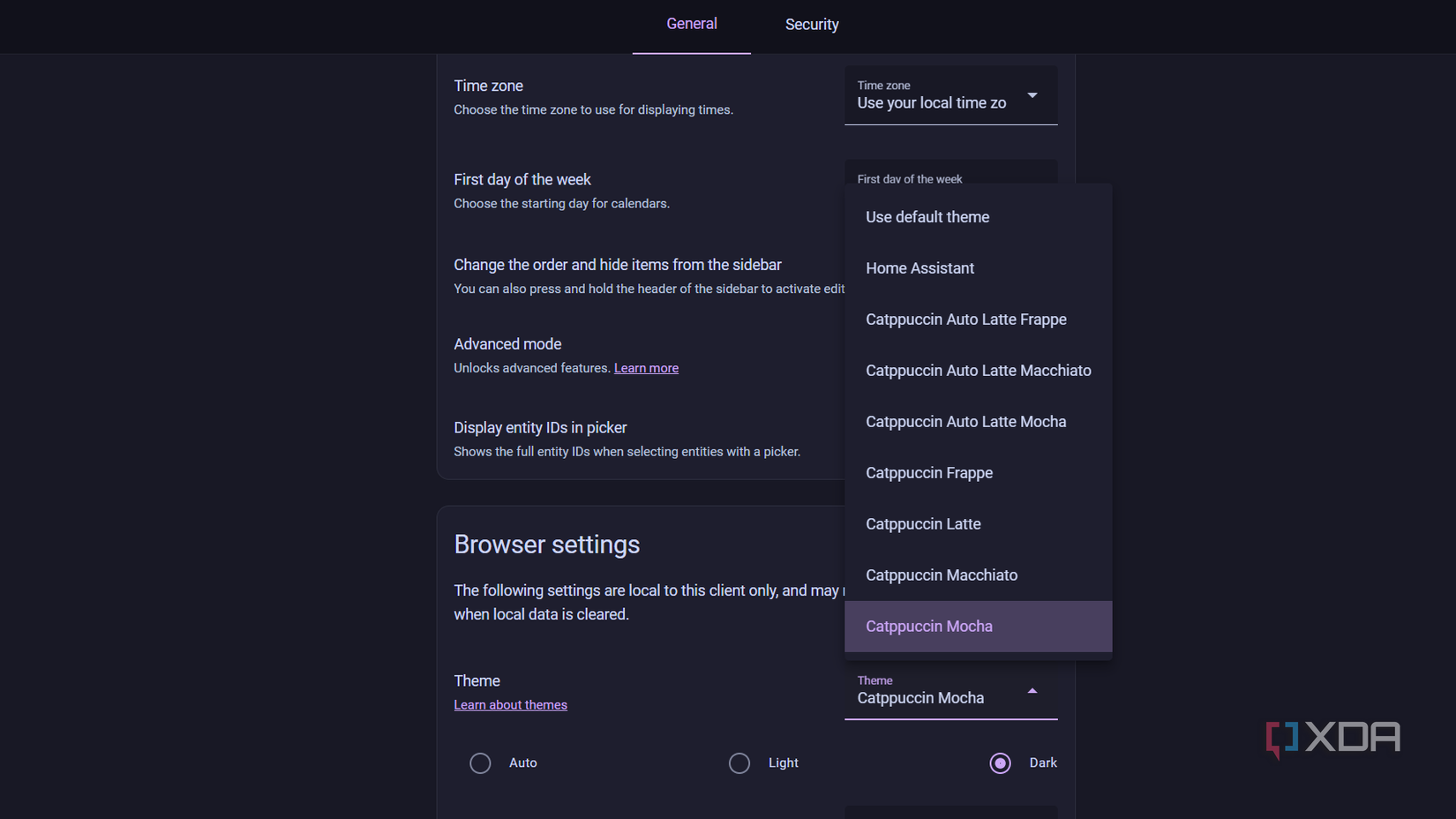Screen dimensions: 1456x819
Task: Choose Use default theme option
Action: pyautogui.click(x=927, y=217)
